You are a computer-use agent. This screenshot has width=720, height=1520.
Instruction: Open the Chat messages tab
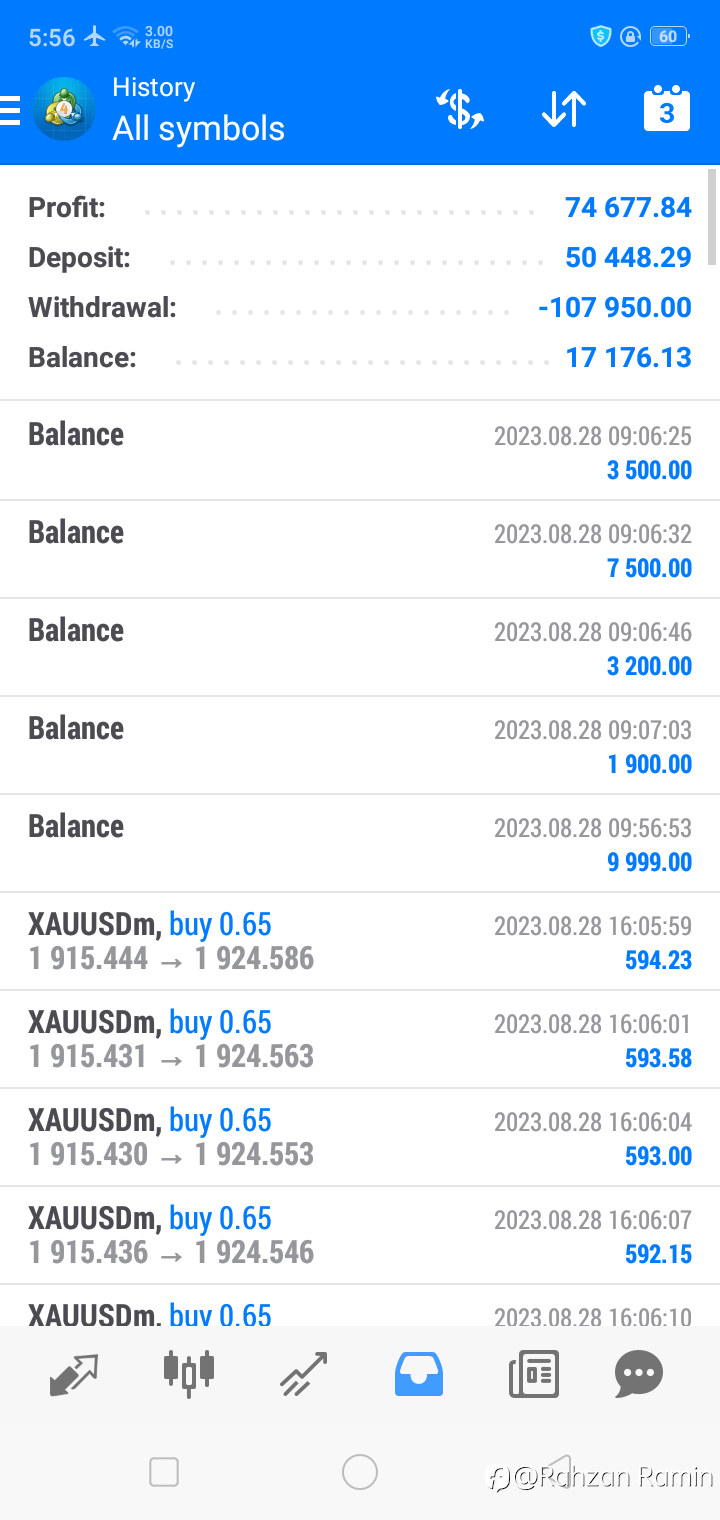(639, 1374)
